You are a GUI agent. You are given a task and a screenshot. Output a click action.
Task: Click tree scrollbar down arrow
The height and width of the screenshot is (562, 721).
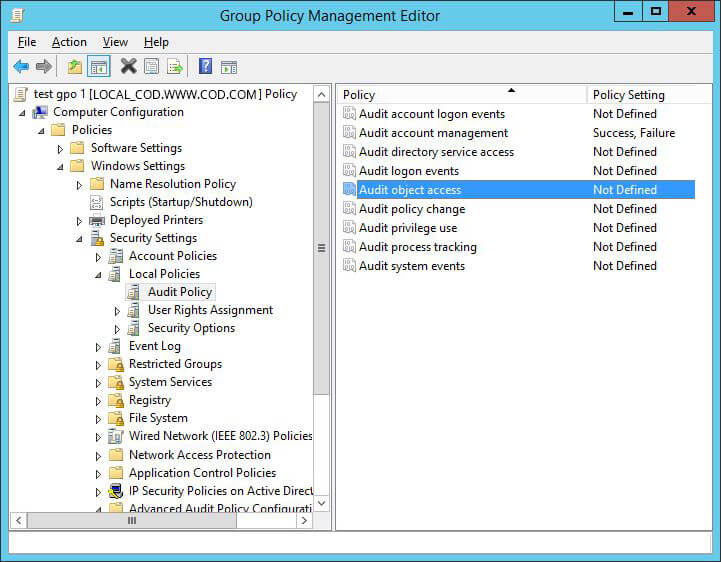tap(321, 503)
